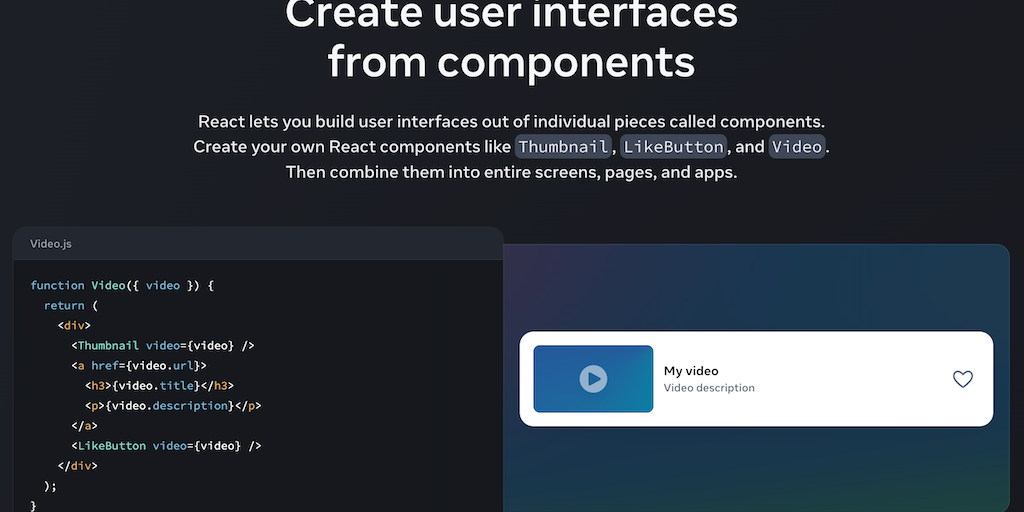Screen dimensions: 1024x512
Task: Open the My video thumbnail
Action: pyautogui.click(x=593, y=379)
